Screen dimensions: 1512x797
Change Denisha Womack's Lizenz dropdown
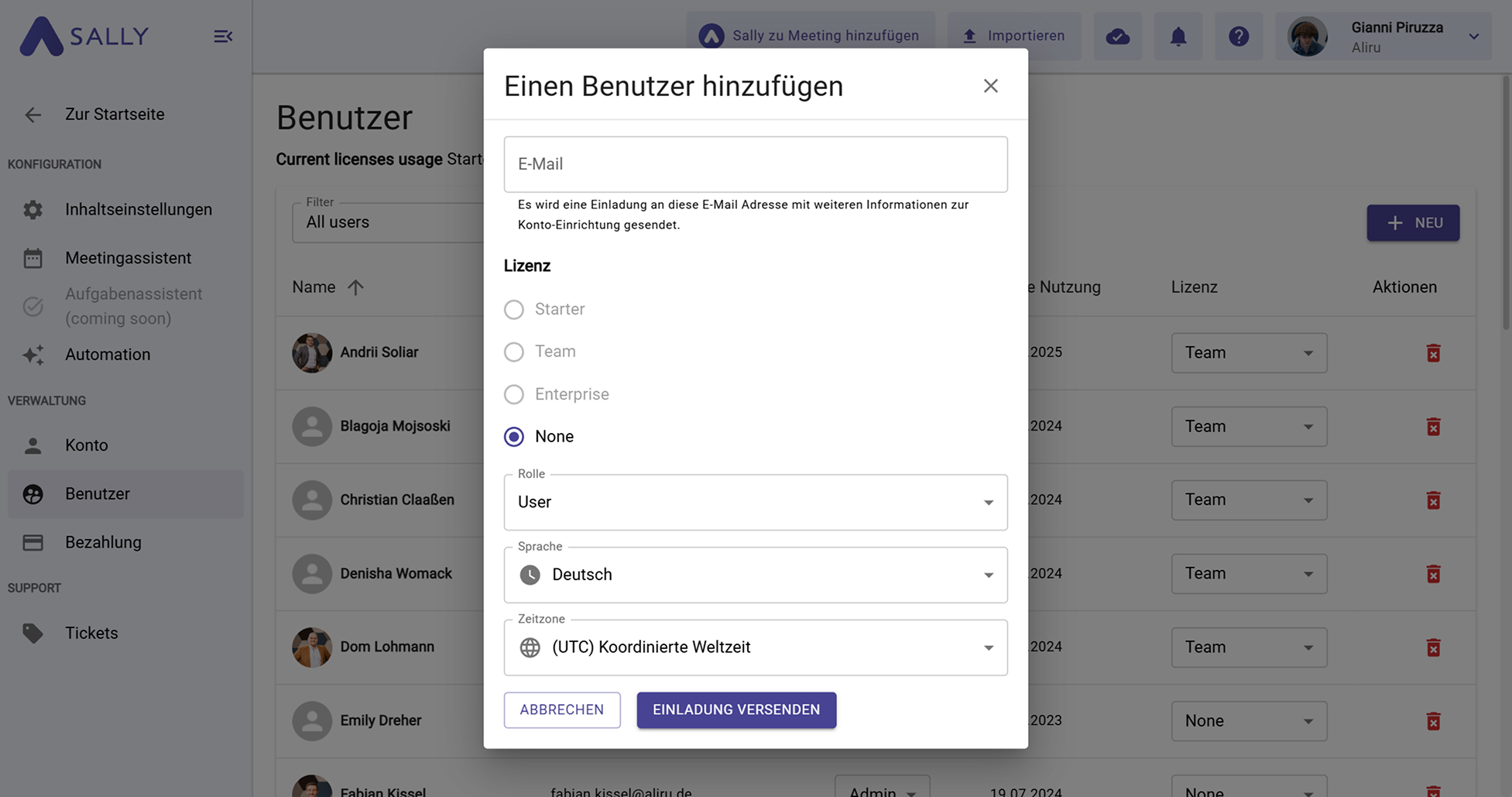click(x=1249, y=574)
